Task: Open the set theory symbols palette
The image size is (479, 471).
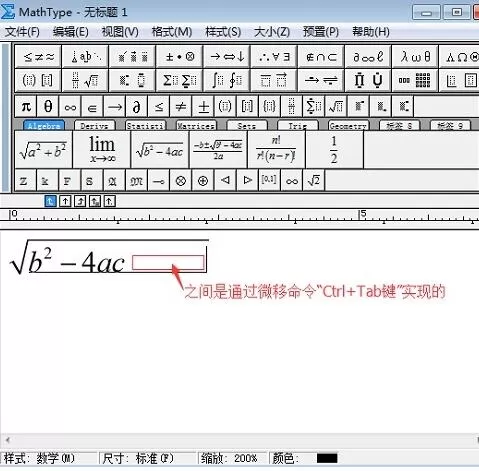Action: click(x=321, y=57)
